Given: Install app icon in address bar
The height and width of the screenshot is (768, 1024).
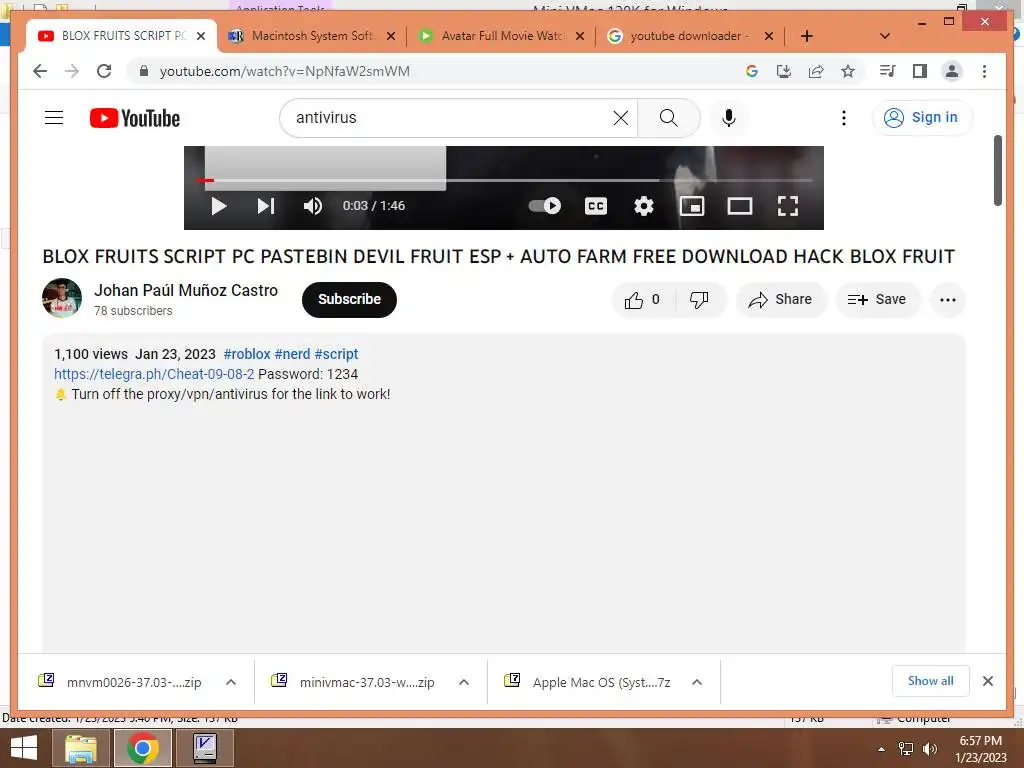Looking at the screenshot, I should [x=784, y=71].
